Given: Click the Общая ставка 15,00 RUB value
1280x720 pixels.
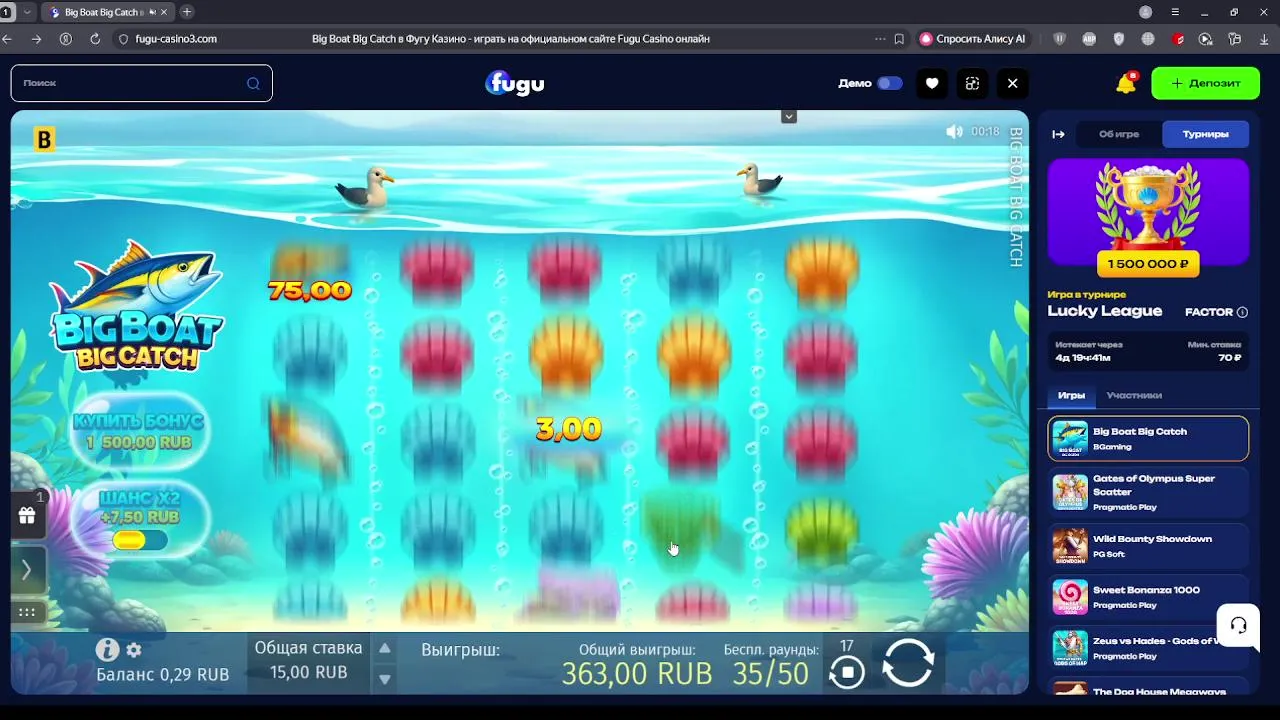Looking at the screenshot, I should click(308, 672).
